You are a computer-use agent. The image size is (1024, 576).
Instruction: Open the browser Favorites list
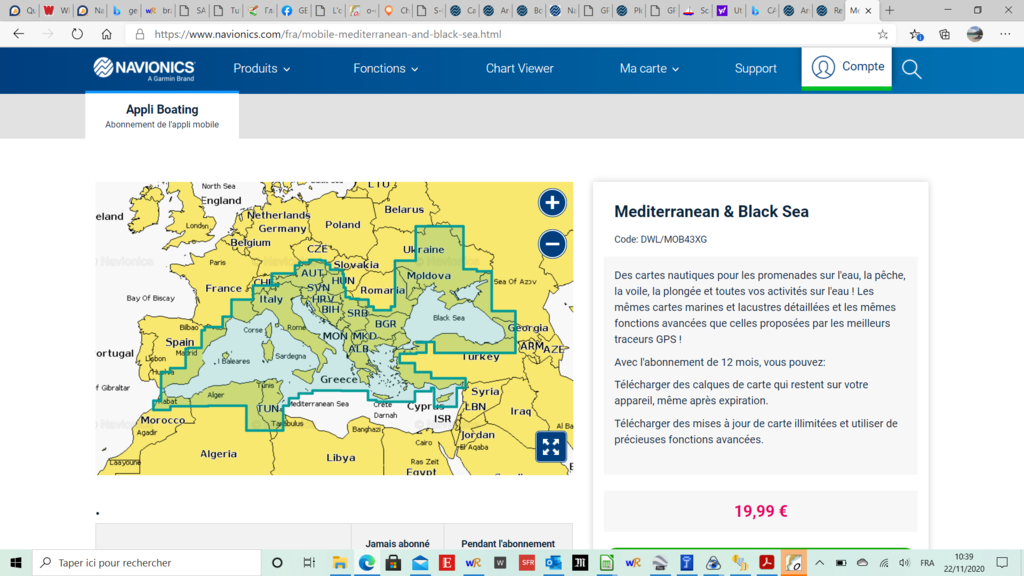[916, 34]
